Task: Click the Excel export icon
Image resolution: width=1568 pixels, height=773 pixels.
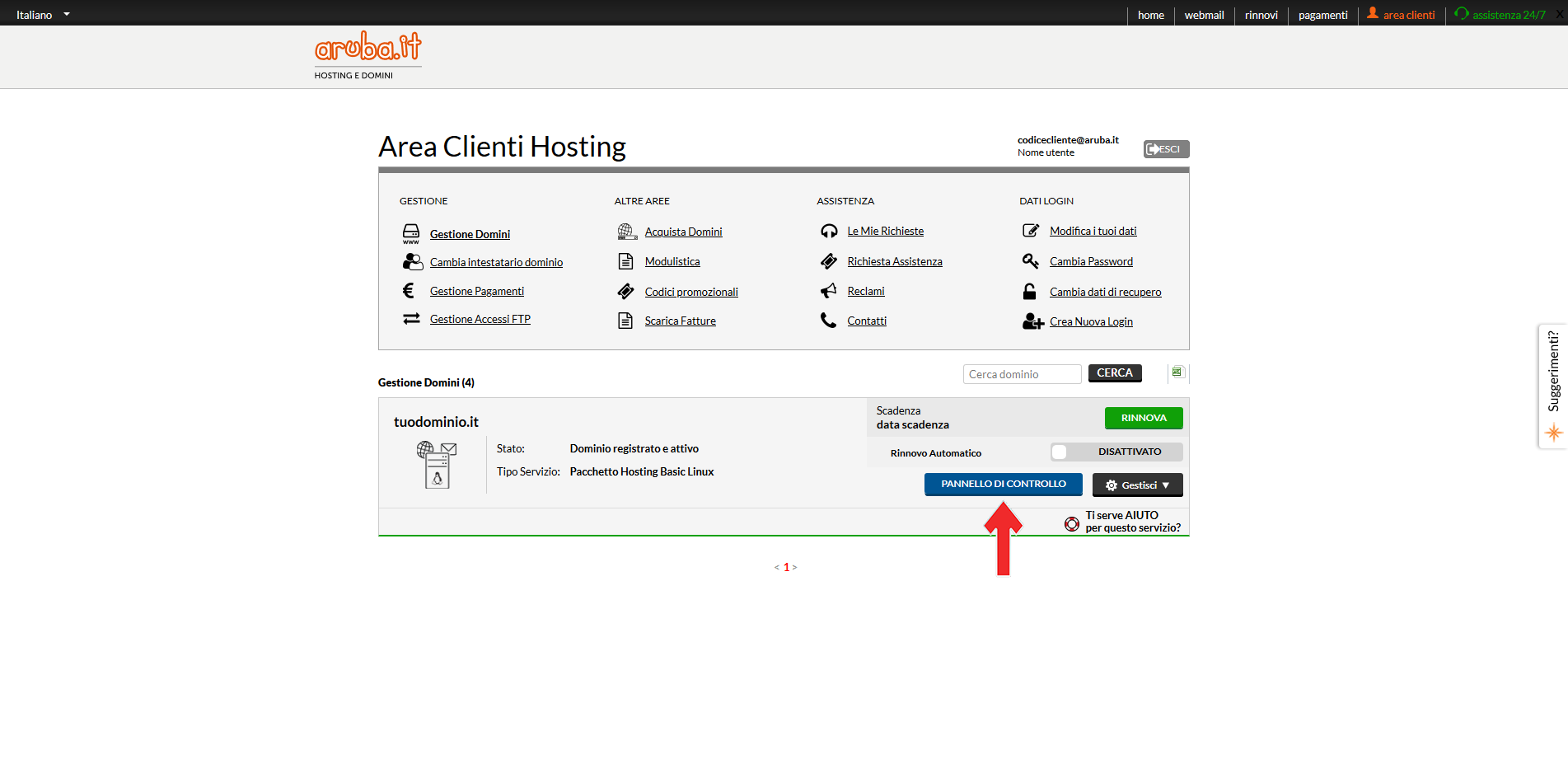Action: tap(1177, 372)
